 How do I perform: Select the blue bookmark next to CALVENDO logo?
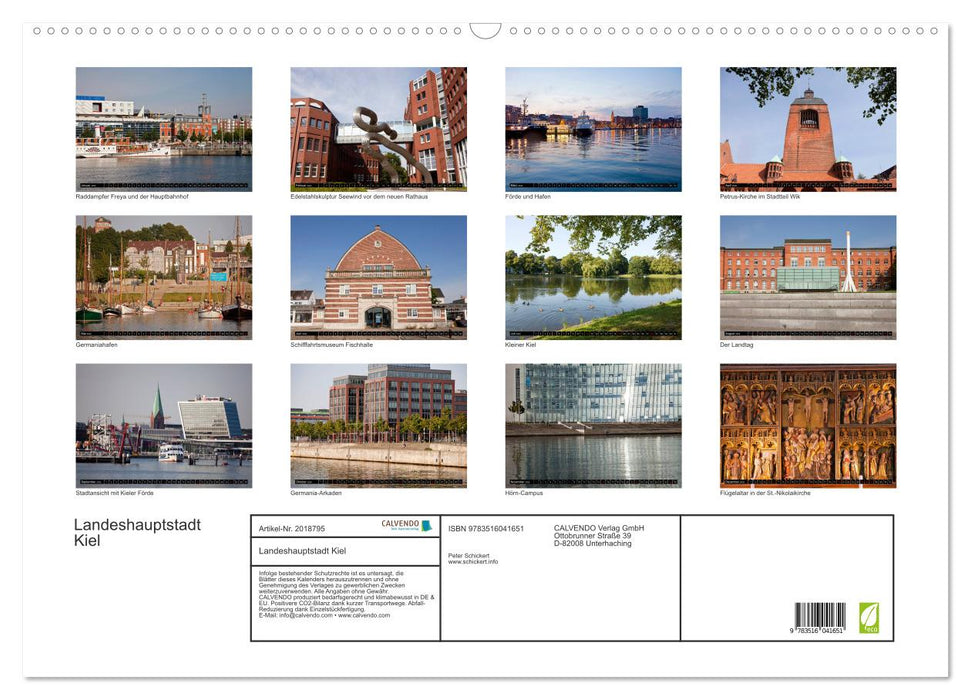click(428, 524)
